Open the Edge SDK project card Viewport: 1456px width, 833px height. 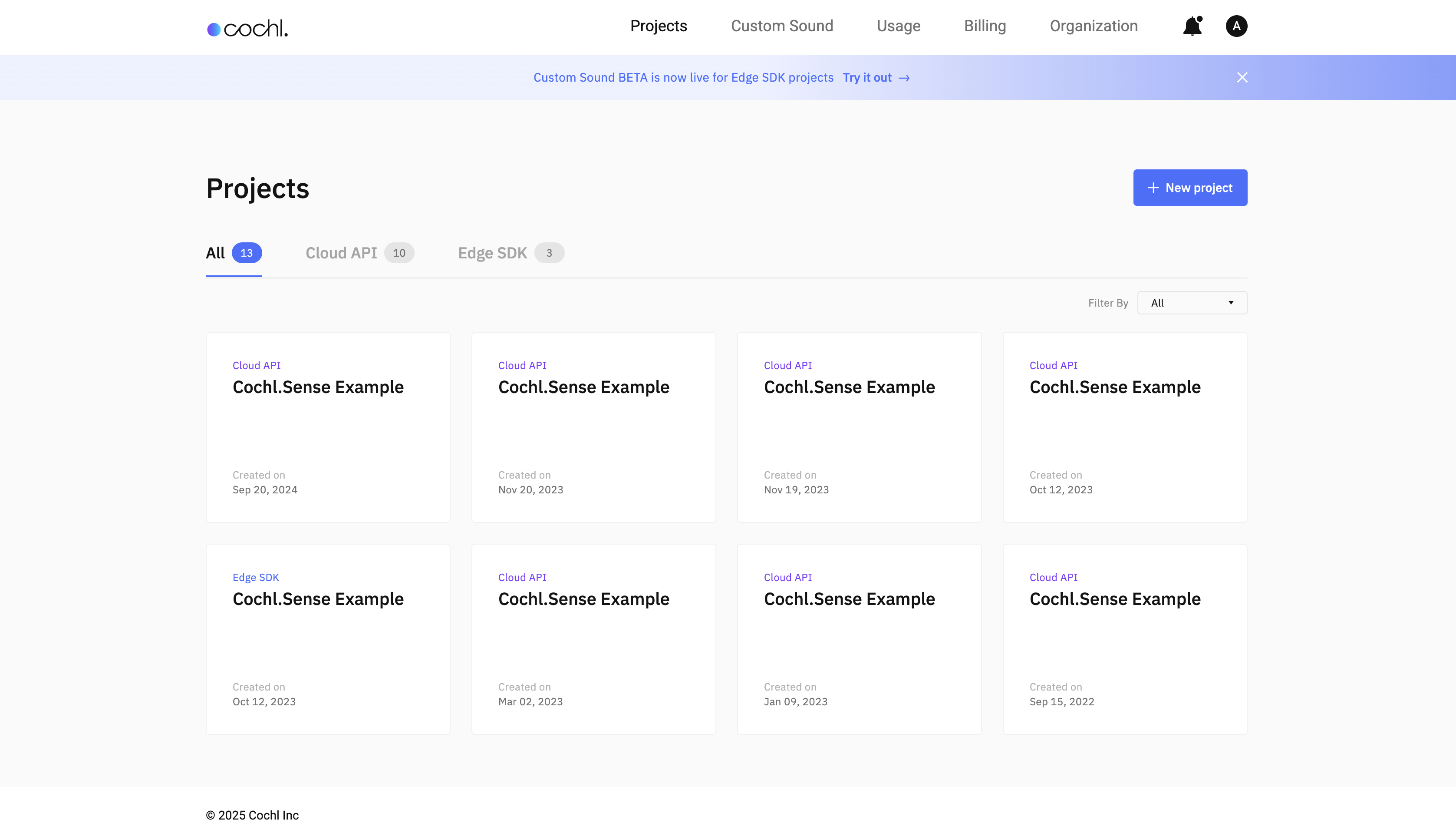pyautogui.click(x=328, y=639)
